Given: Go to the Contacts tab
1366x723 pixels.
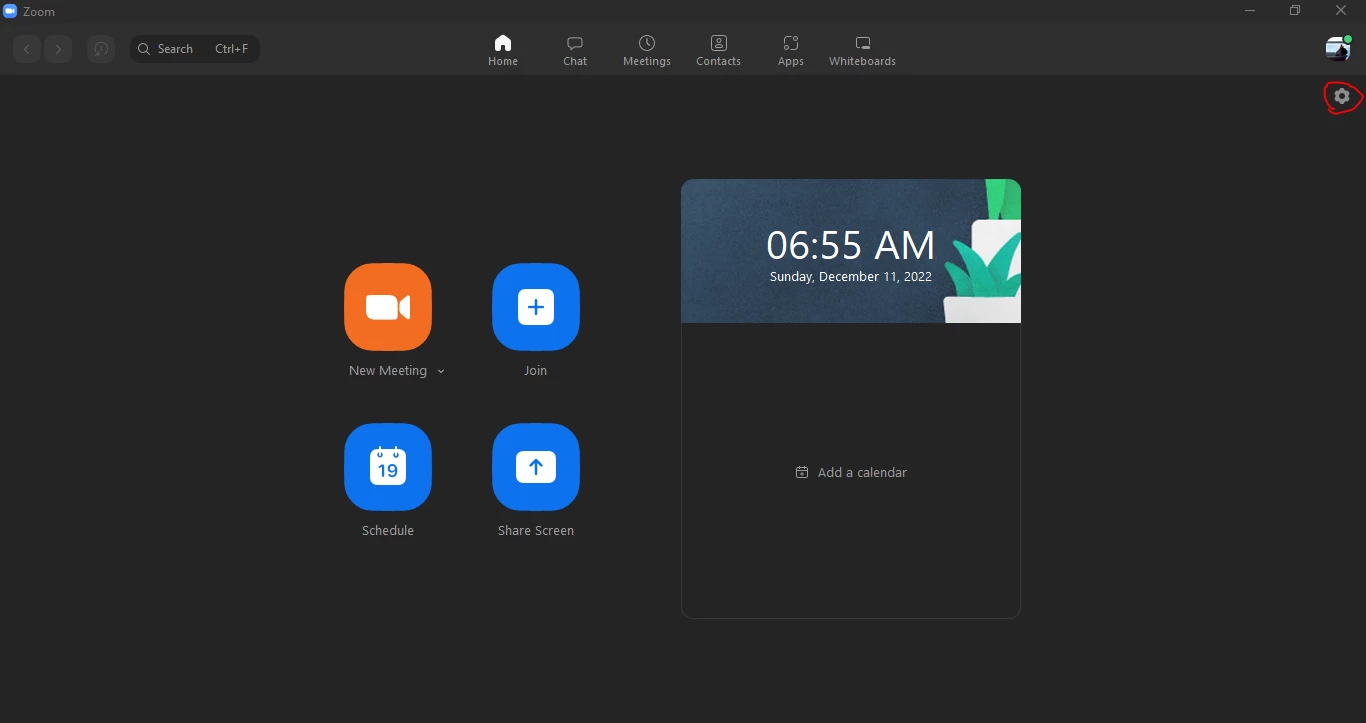Looking at the screenshot, I should pyautogui.click(x=719, y=50).
